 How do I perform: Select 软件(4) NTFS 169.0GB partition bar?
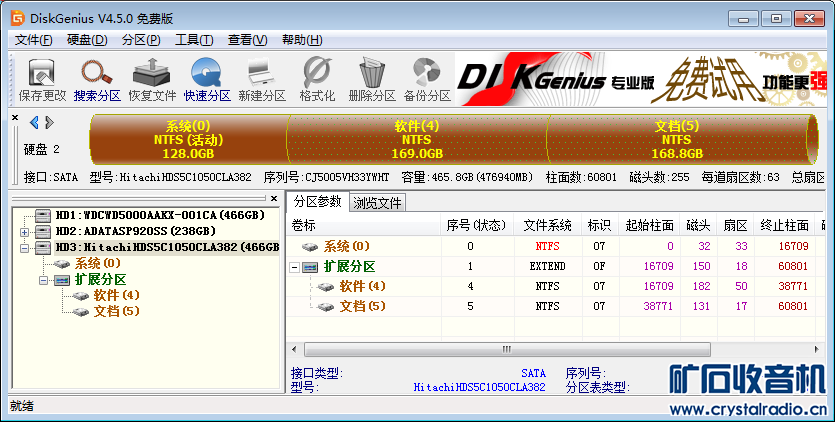pyautogui.click(x=417, y=140)
